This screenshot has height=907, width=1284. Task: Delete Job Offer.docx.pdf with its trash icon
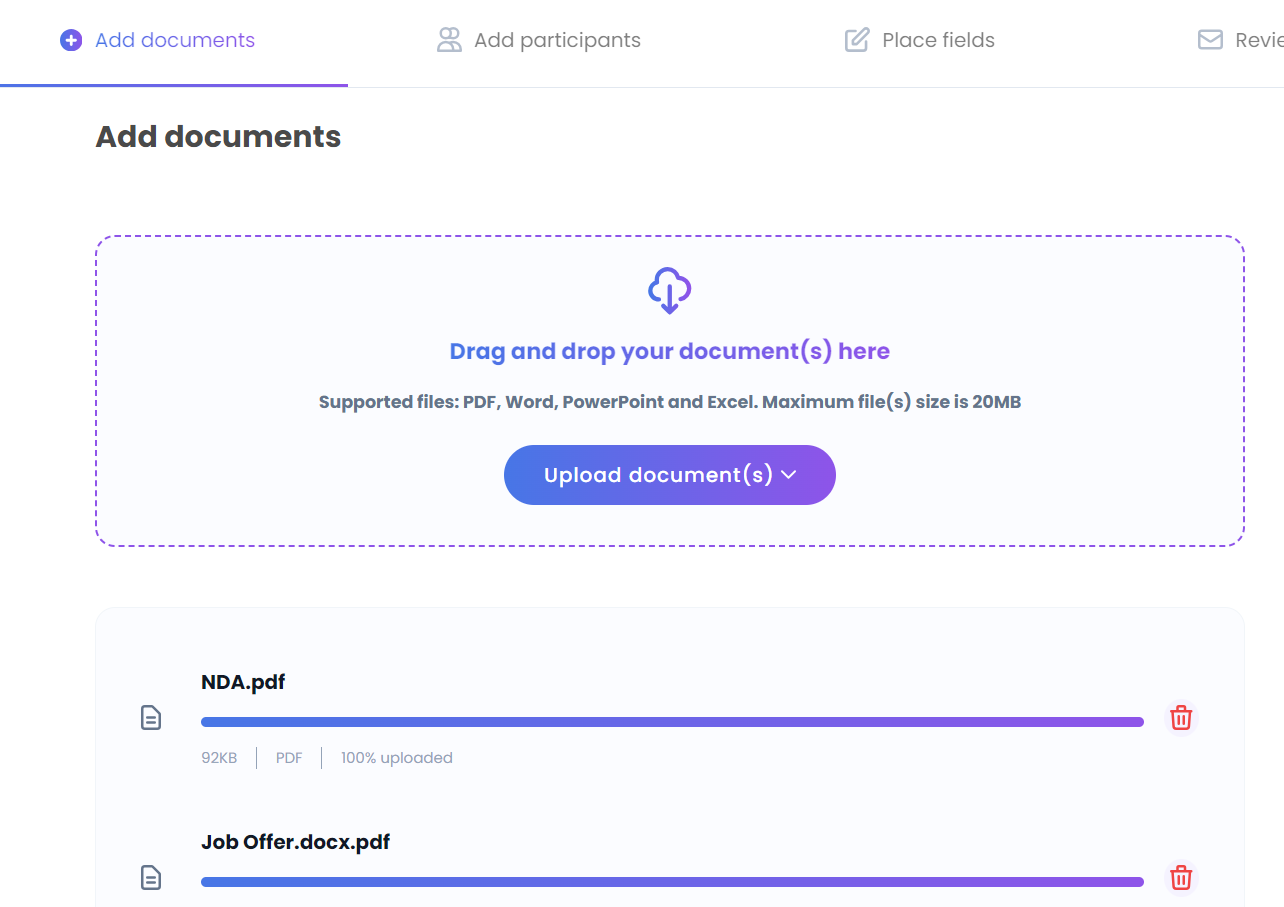point(1181,878)
